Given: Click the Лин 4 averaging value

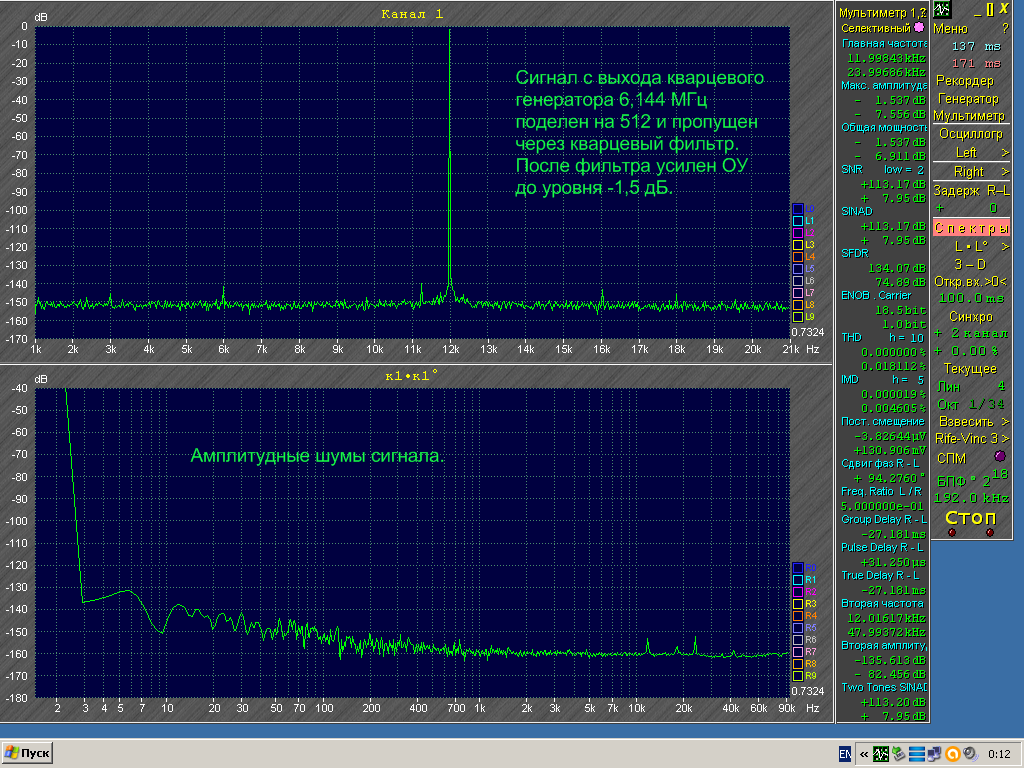Looking at the screenshot, I should [971, 387].
